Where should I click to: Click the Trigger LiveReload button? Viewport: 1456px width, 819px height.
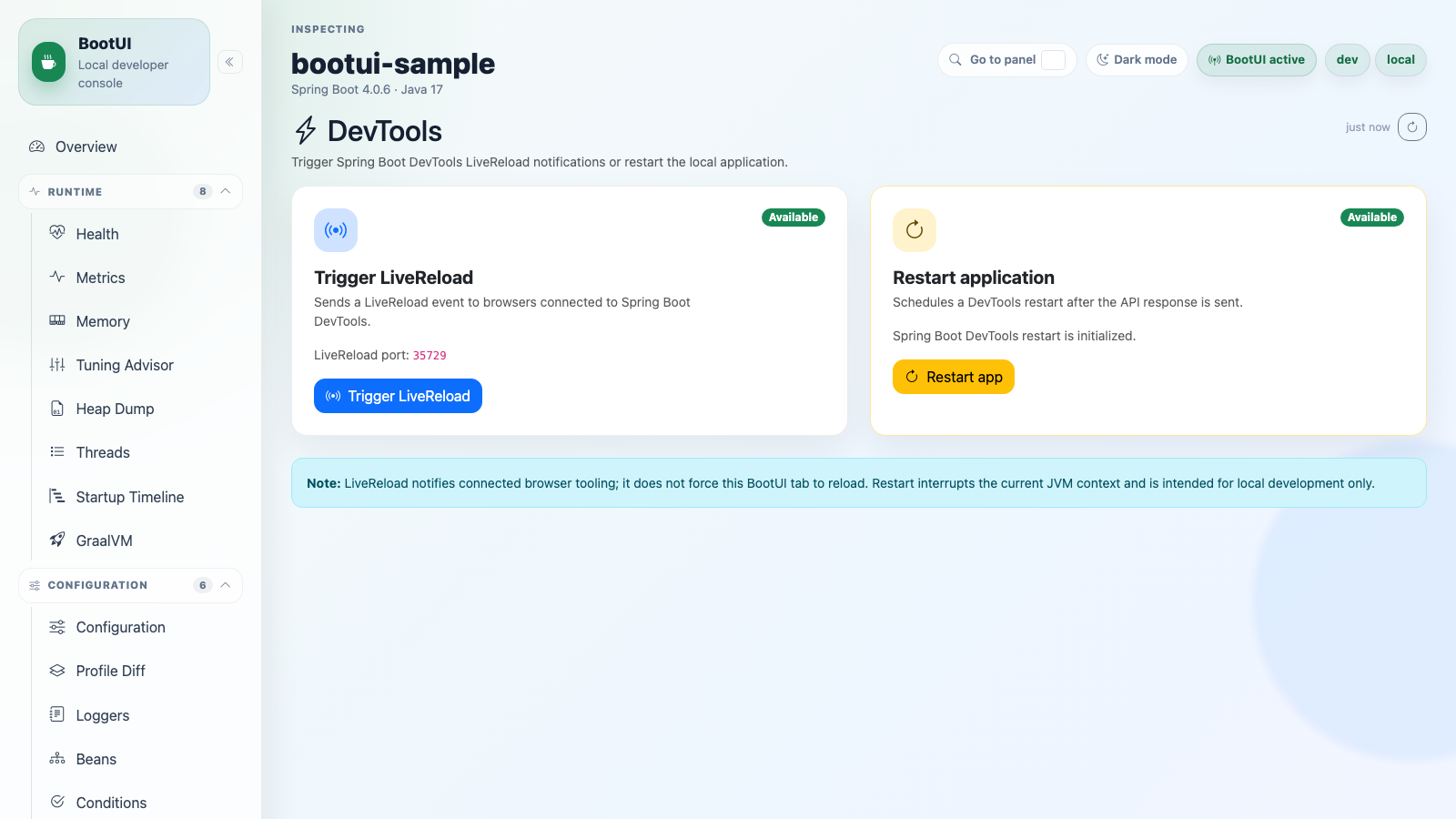coord(398,396)
